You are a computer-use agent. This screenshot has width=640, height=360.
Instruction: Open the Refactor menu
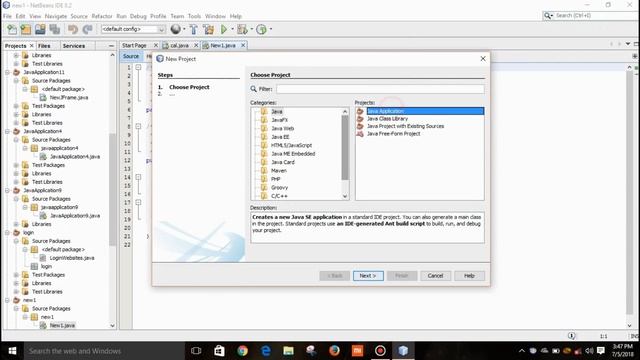[102, 16]
